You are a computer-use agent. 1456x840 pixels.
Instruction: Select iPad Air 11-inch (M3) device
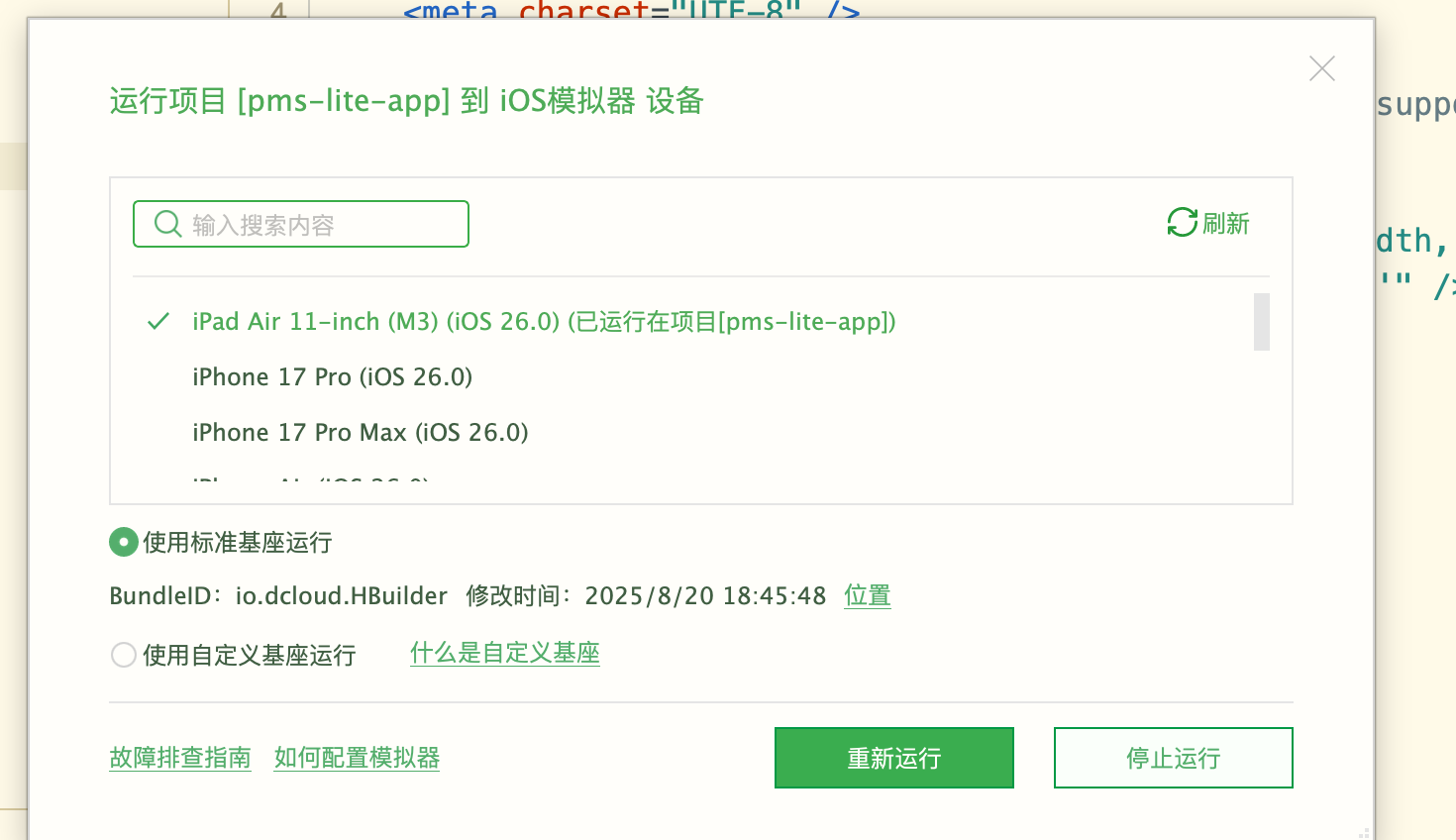pyautogui.click(x=544, y=322)
